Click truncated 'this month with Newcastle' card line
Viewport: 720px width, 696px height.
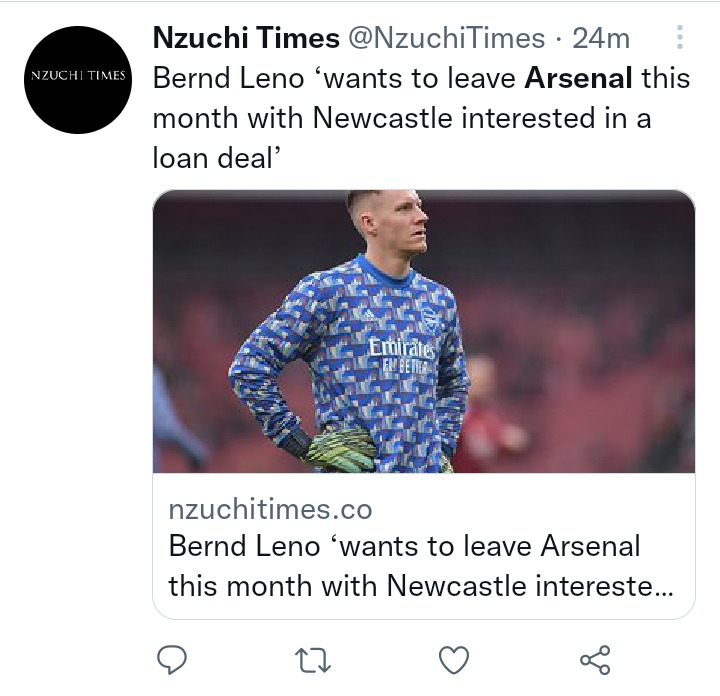(x=420, y=586)
